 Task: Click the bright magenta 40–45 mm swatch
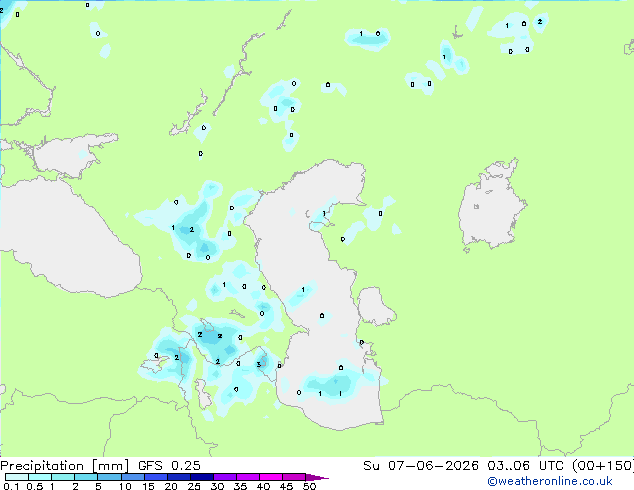[x=271, y=477]
